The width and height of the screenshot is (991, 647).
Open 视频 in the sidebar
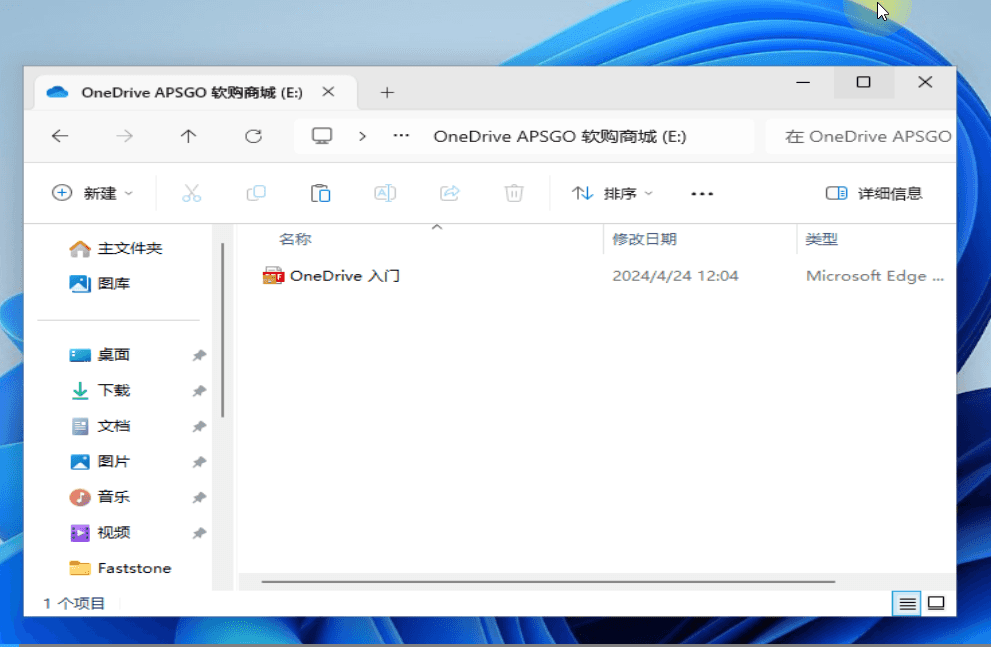[100, 533]
